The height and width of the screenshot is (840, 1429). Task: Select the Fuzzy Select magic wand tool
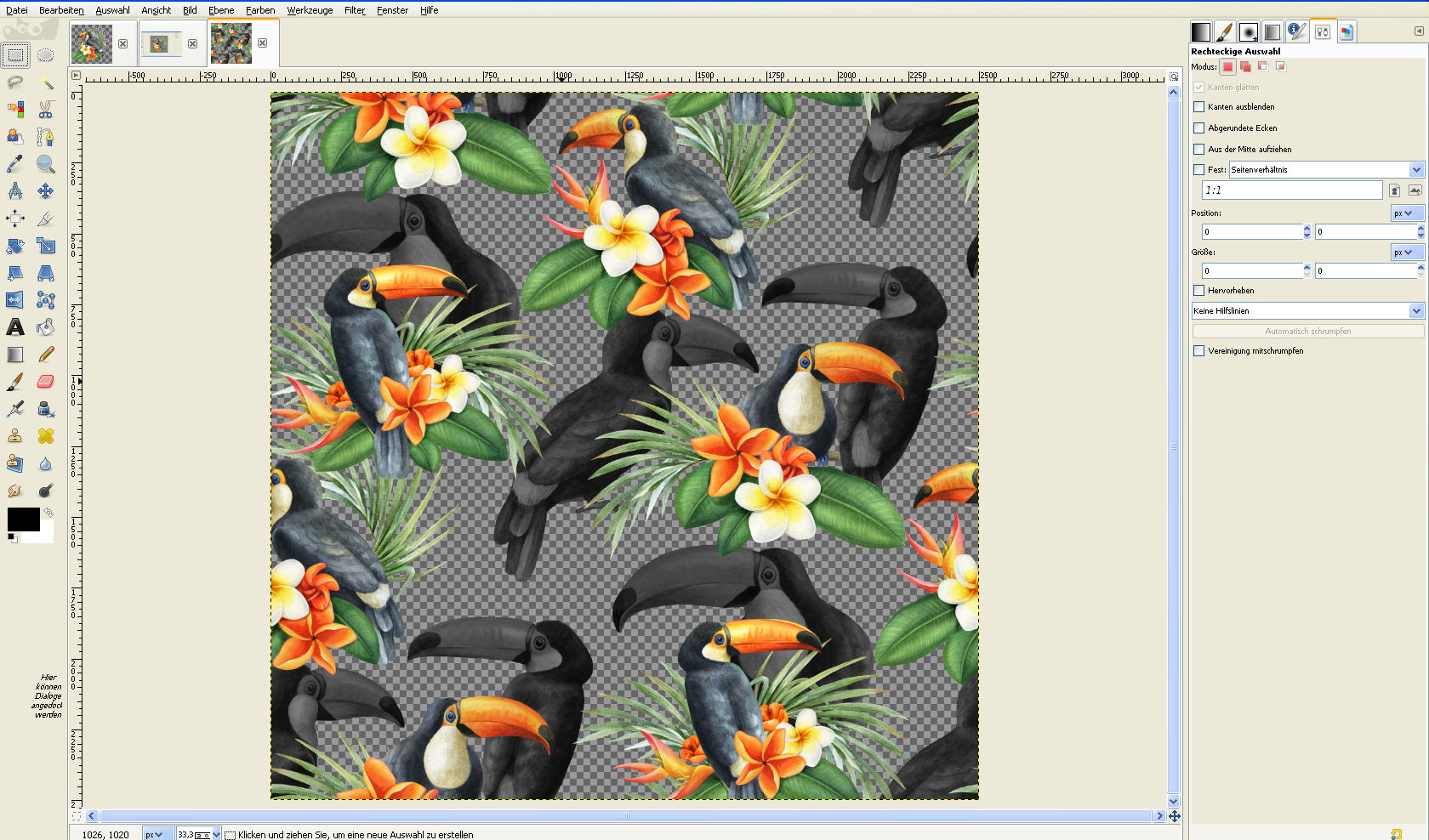click(46, 82)
